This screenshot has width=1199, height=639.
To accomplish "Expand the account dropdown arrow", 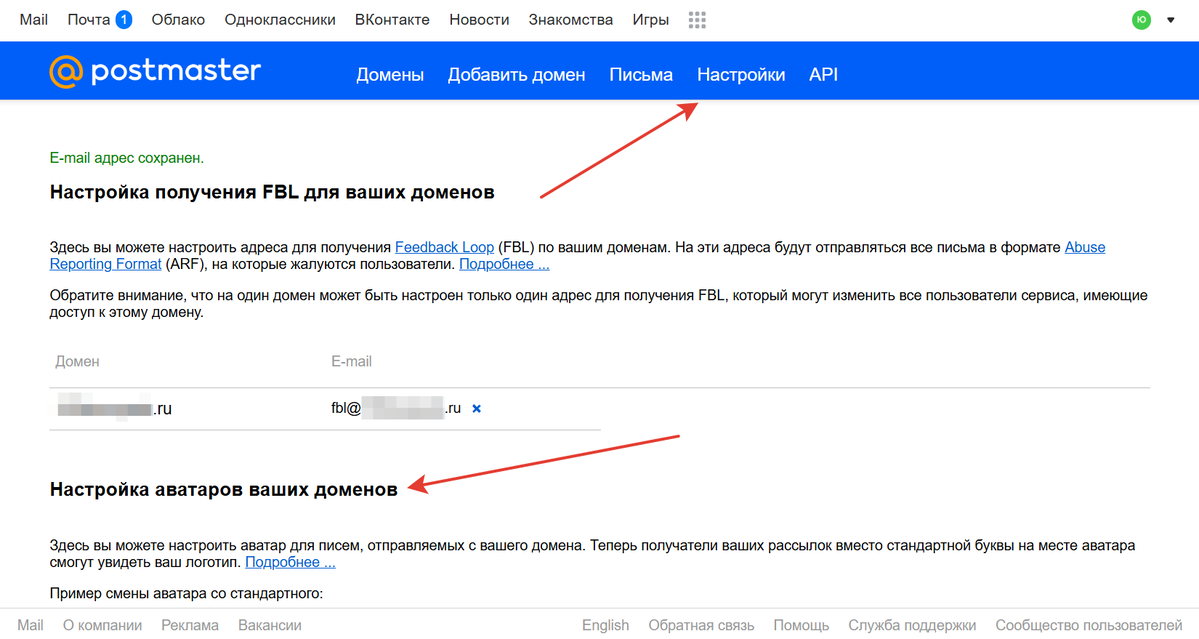I will pos(1171,20).
